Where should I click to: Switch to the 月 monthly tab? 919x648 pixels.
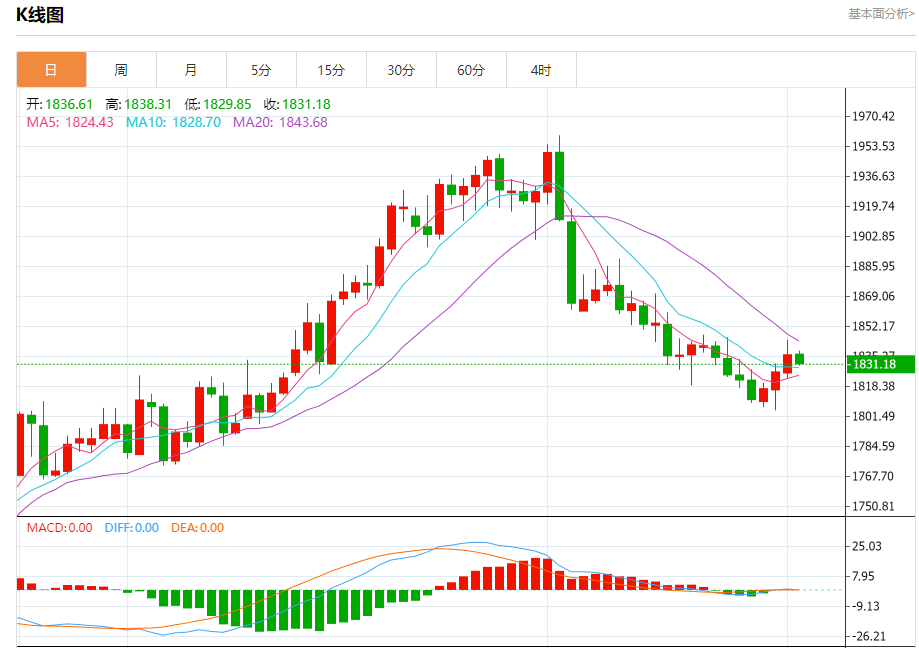point(191,70)
